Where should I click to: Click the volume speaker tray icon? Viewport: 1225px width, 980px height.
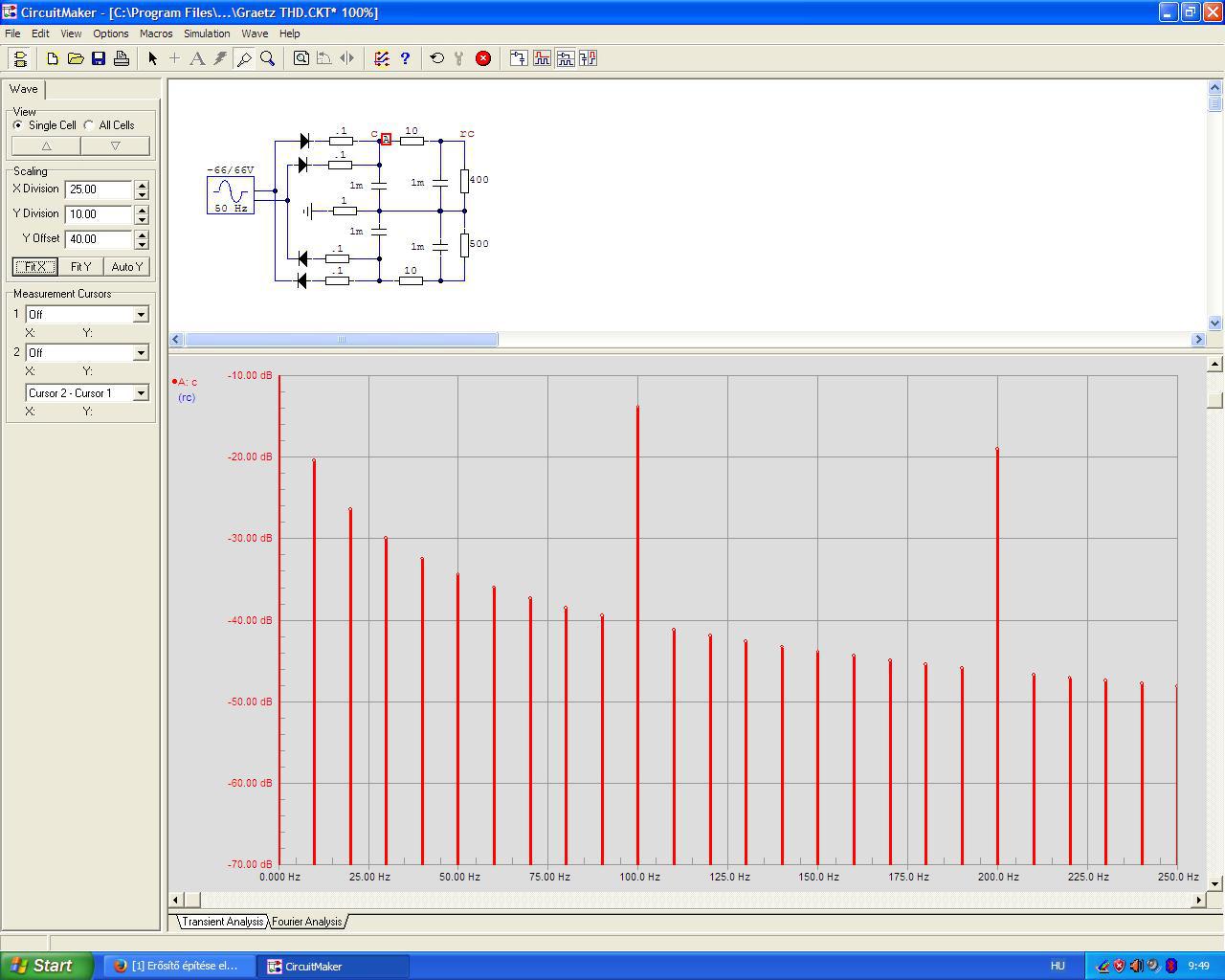pos(1136,966)
